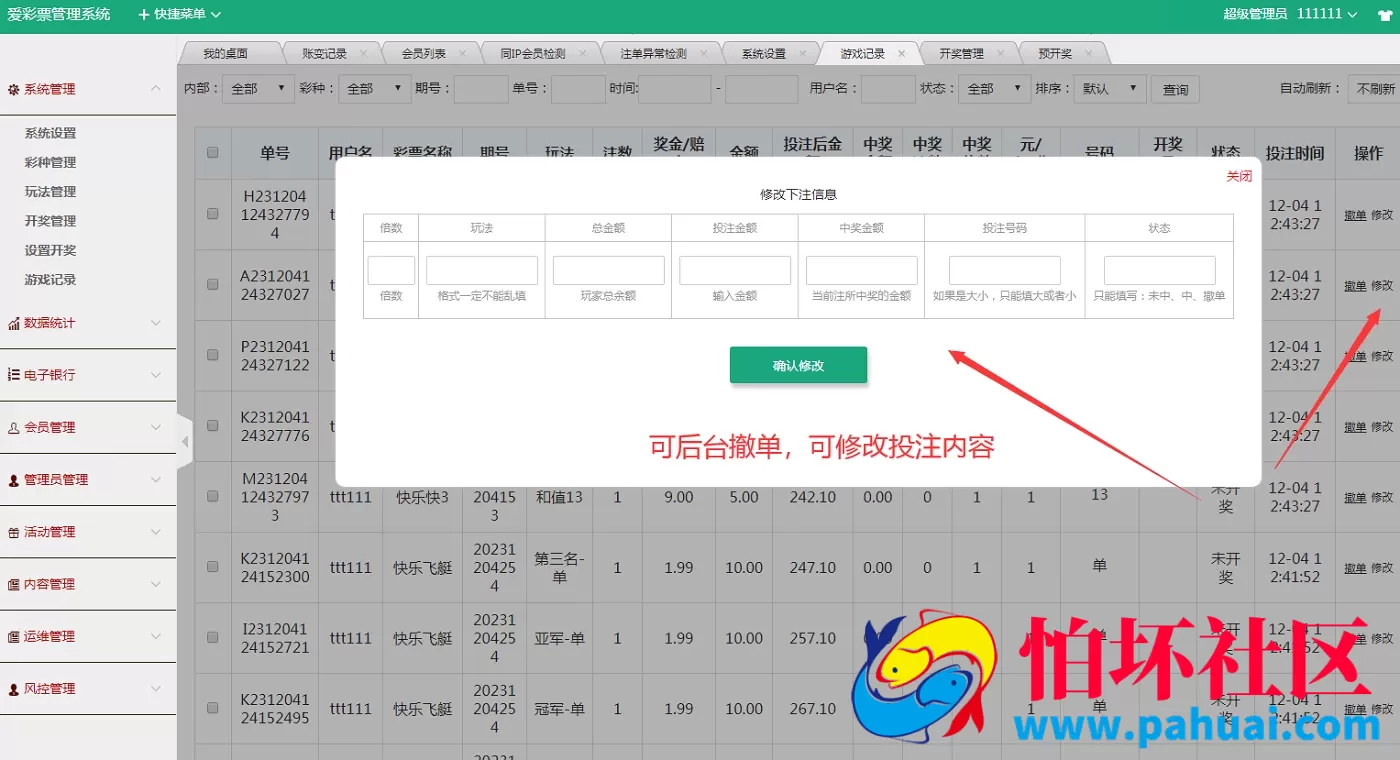Screen dimensions: 1400x760
Task: Check the row H2312041243277994 checkbox
Action: (x=212, y=213)
